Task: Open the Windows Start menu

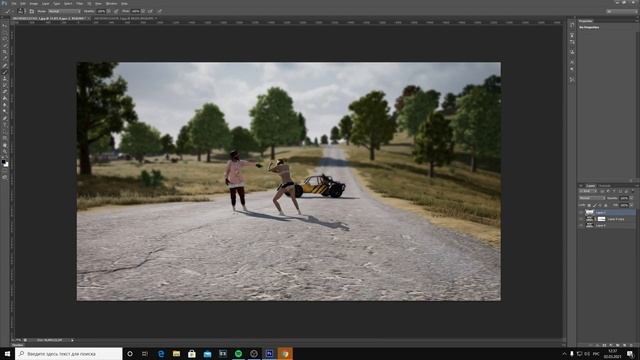Action: (x=7, y=353)
